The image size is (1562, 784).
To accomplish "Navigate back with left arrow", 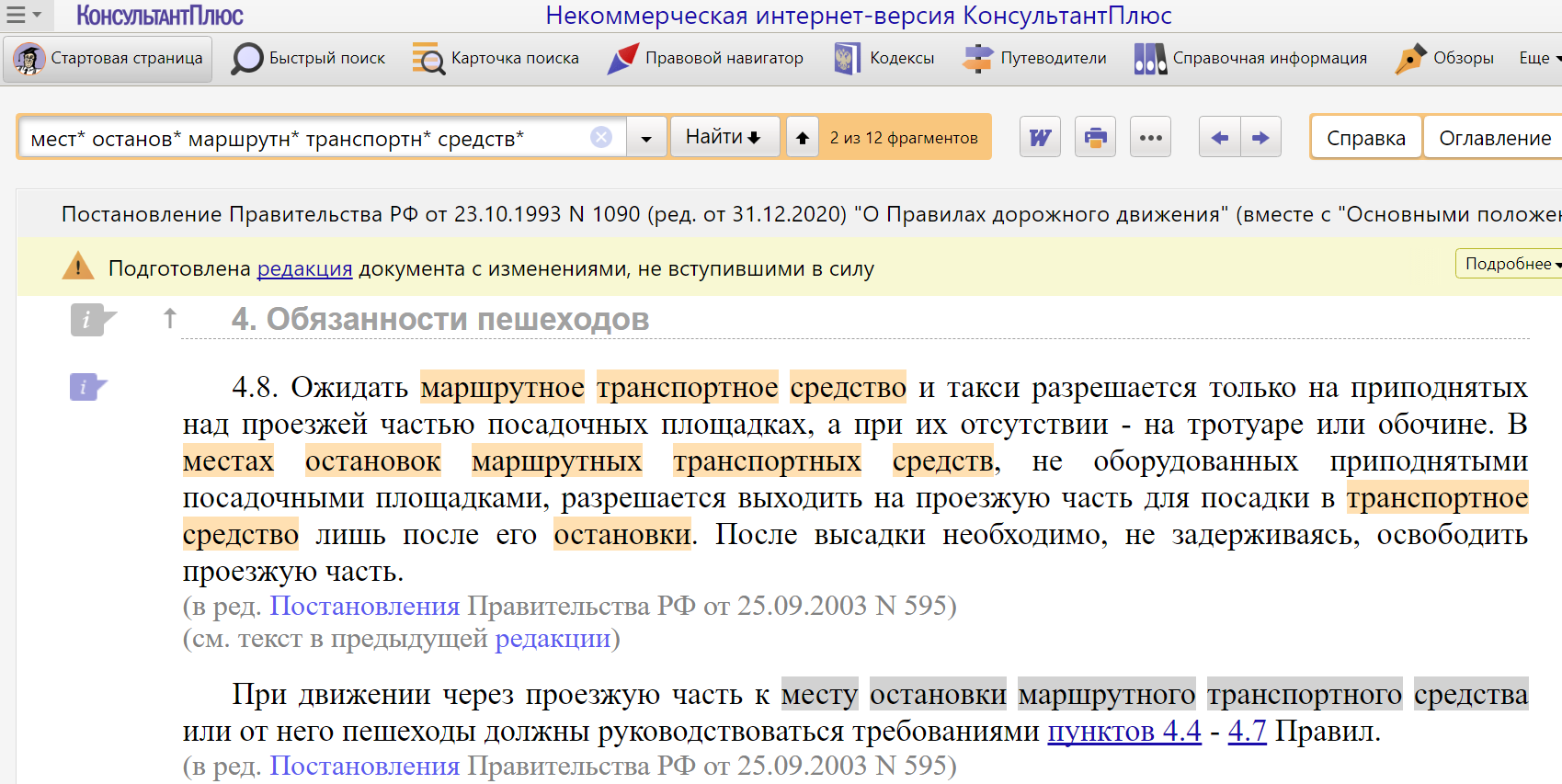I will tap(1220, 138).
